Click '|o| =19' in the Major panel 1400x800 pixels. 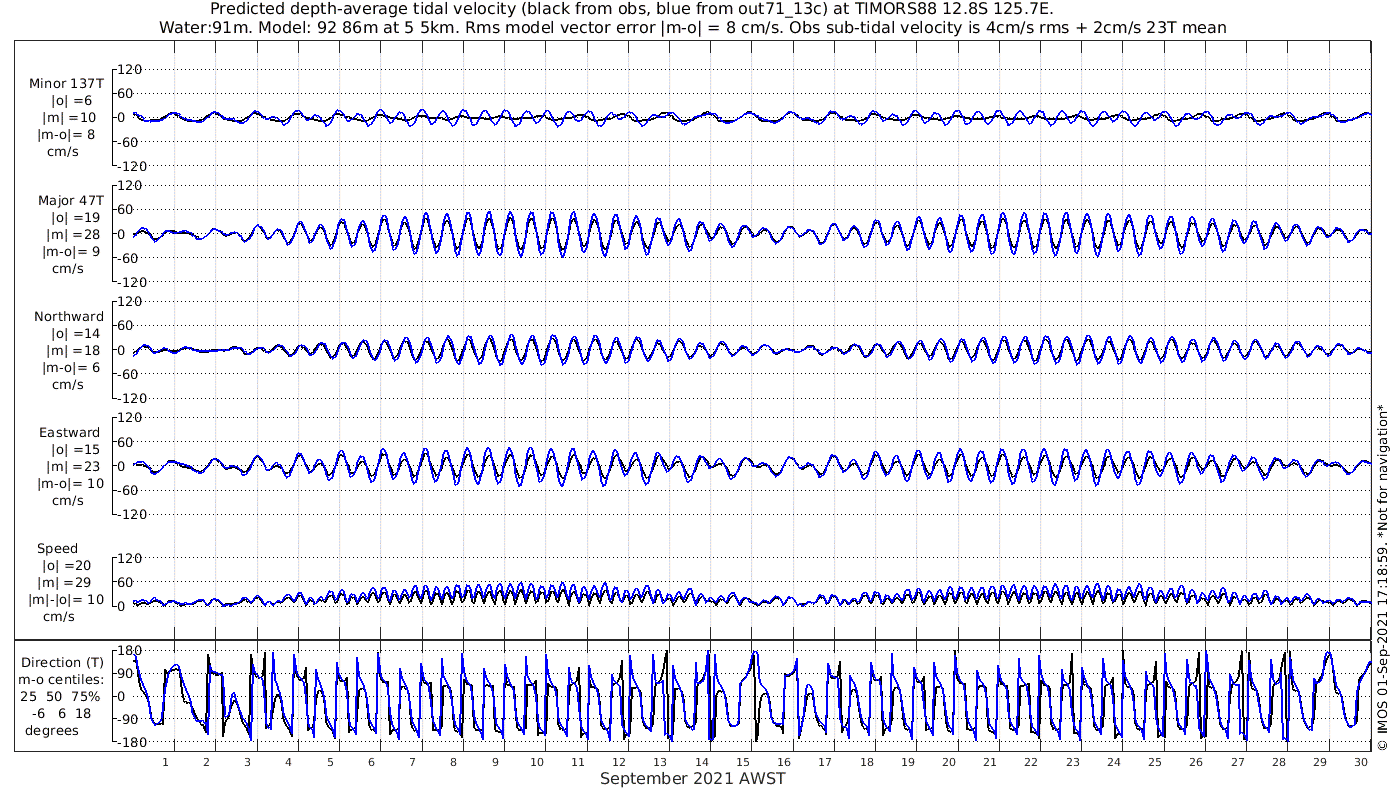[76, 217]
